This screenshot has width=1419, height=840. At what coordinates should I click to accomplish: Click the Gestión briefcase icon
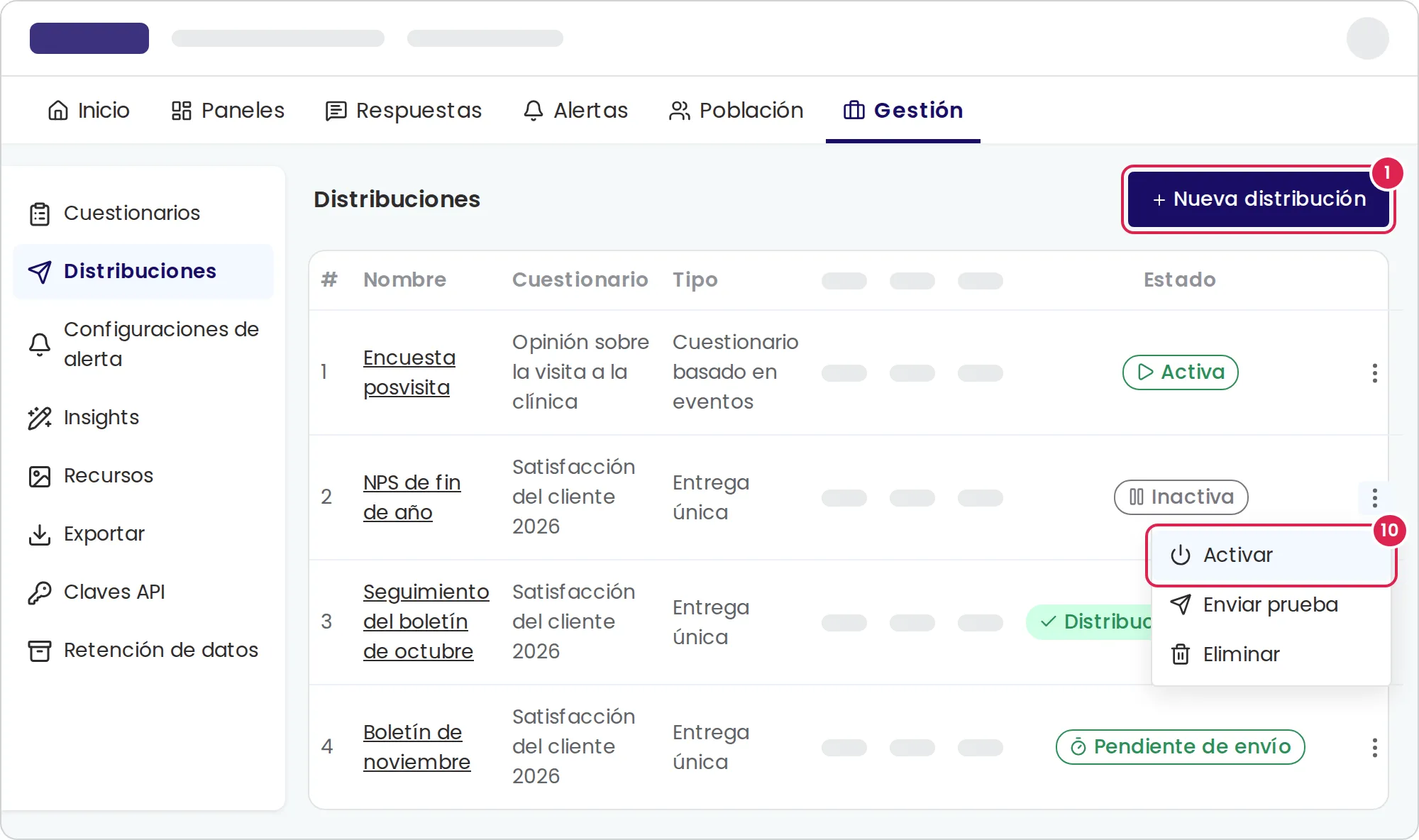[854, 111]
